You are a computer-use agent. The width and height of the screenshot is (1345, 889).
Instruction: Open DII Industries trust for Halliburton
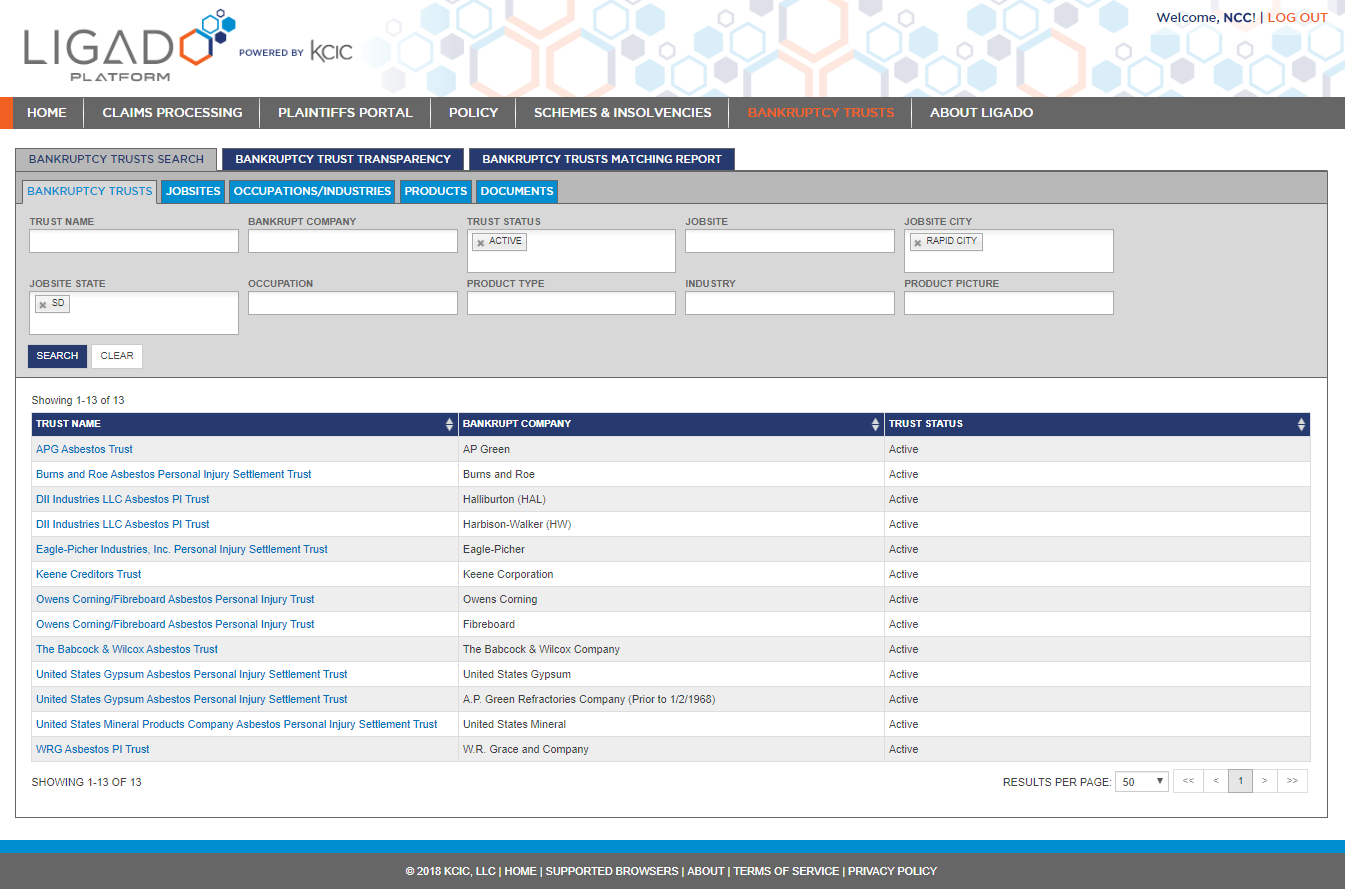pos(123,499)
